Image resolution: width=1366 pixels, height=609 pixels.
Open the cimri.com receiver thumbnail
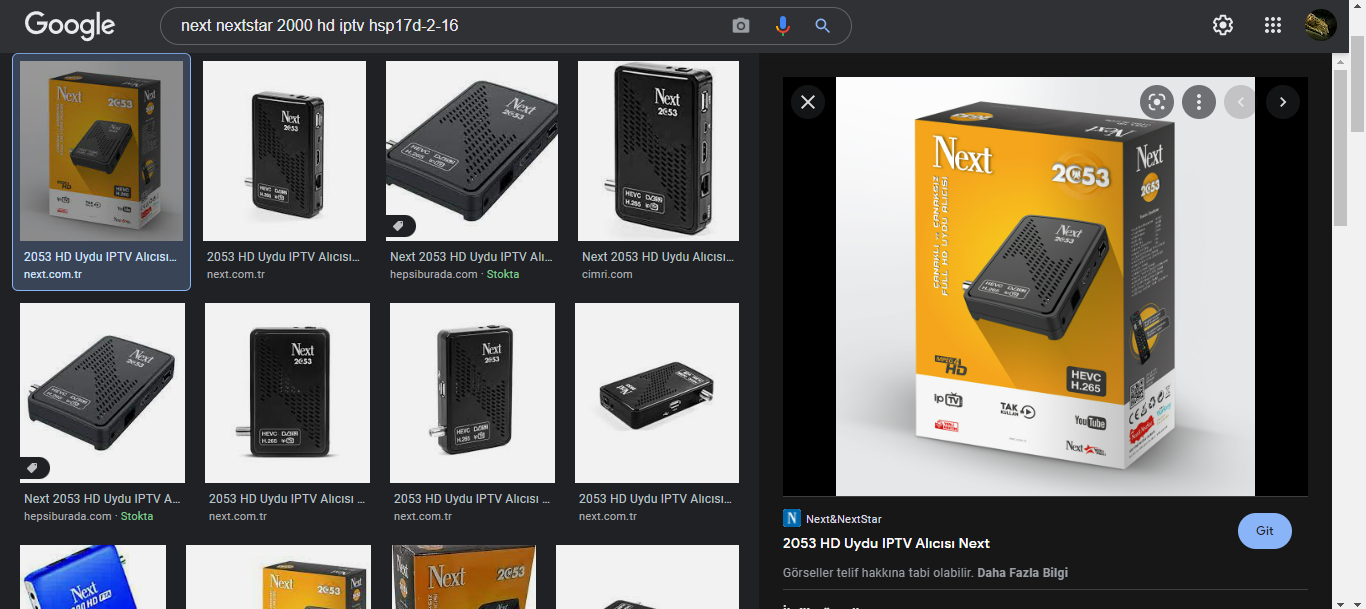pos(658,151)
